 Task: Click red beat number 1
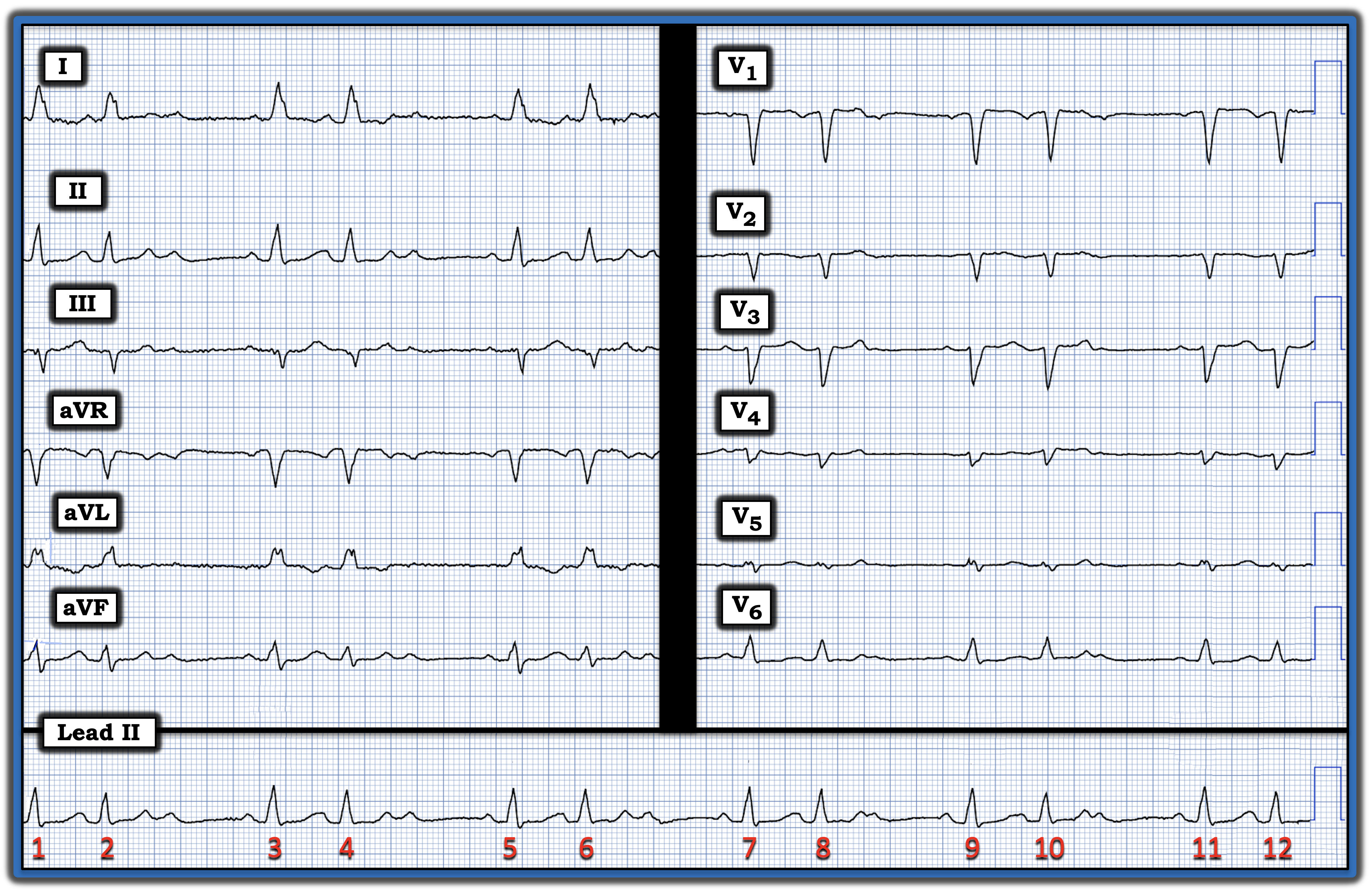coord(38,848)
